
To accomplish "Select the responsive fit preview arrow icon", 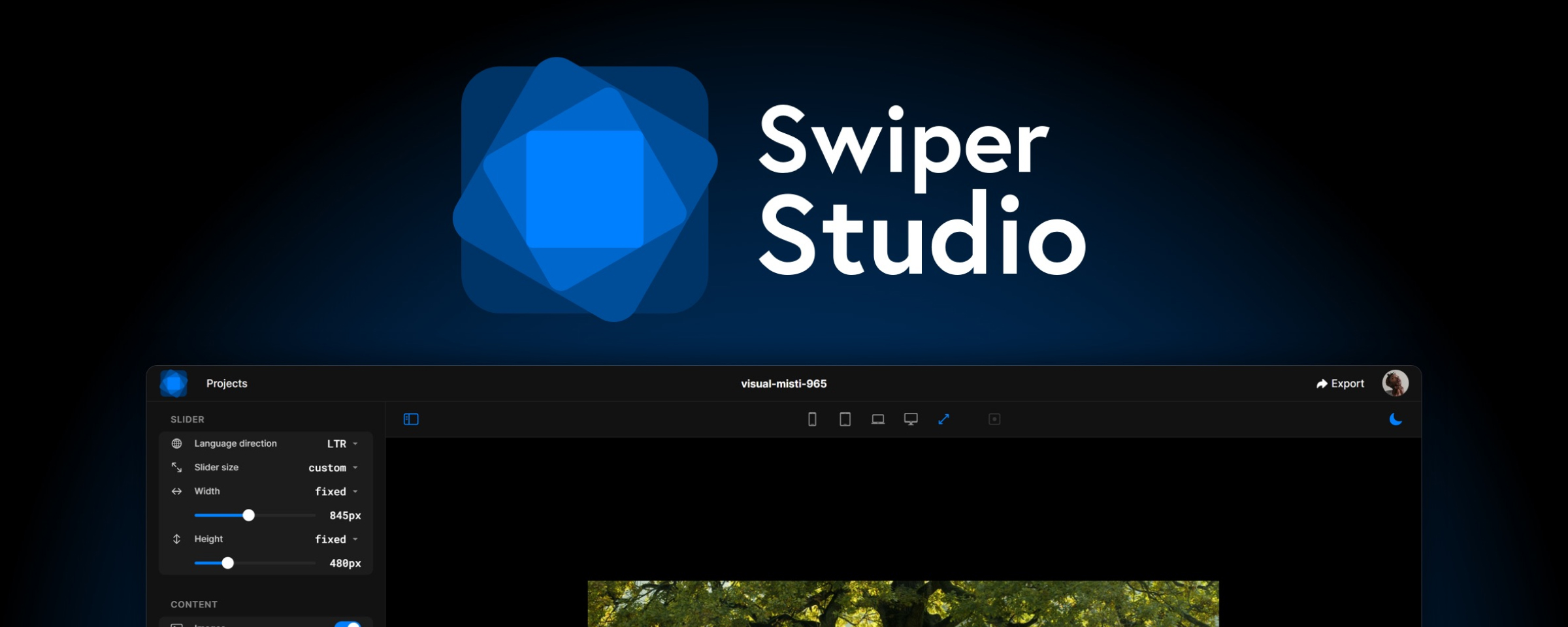I will (943, 419).
